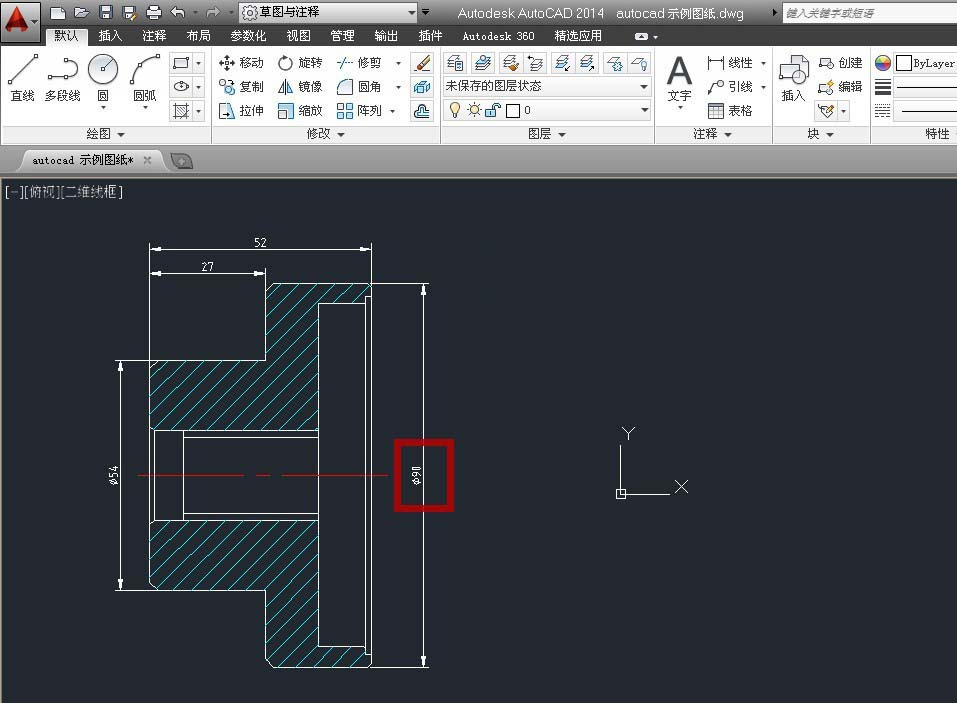Activate the Mirror (镜像) command
Viewport: 957px width, 703px height.
point(300,87)
